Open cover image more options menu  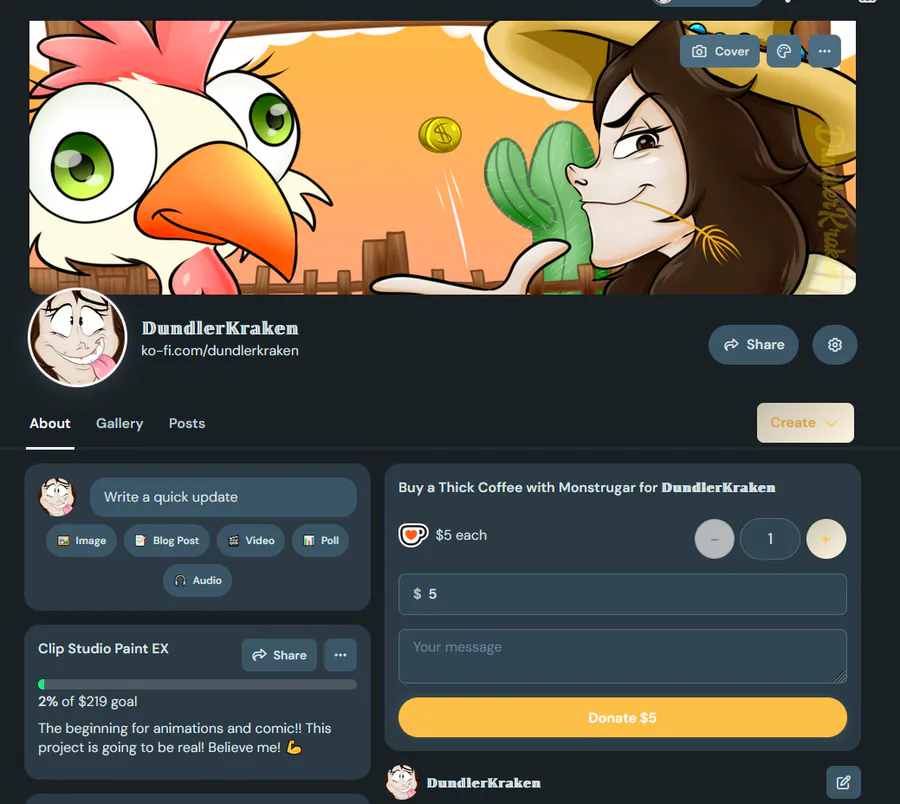coord(825,52)
